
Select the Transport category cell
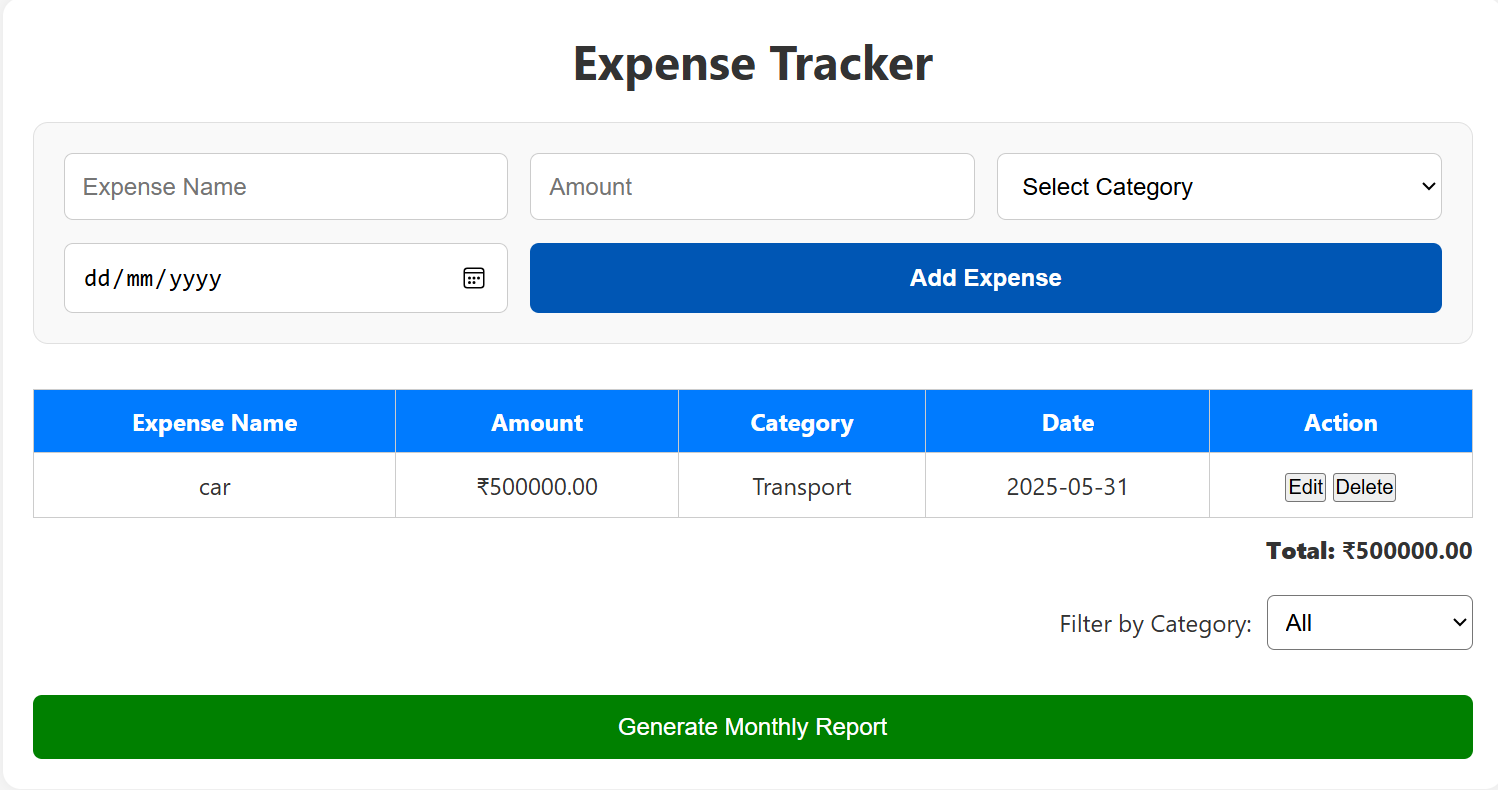[x=802, y=487]
